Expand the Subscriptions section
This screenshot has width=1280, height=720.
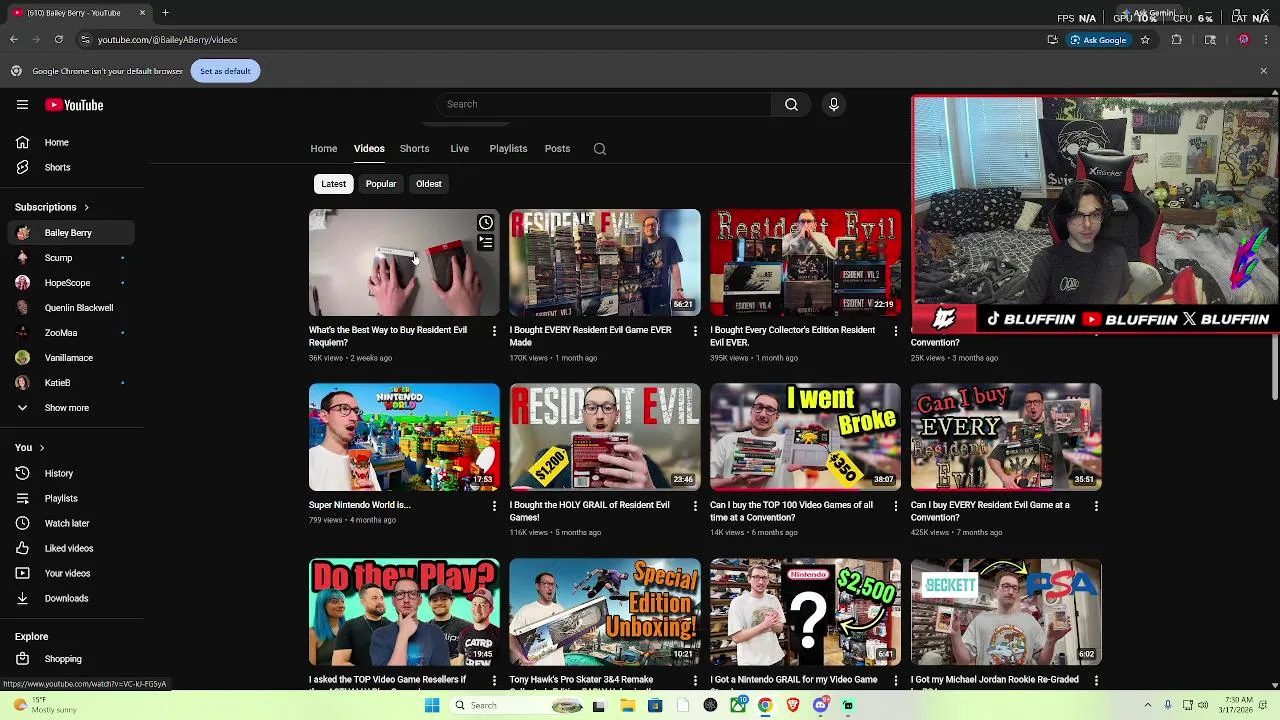point(52,207)
